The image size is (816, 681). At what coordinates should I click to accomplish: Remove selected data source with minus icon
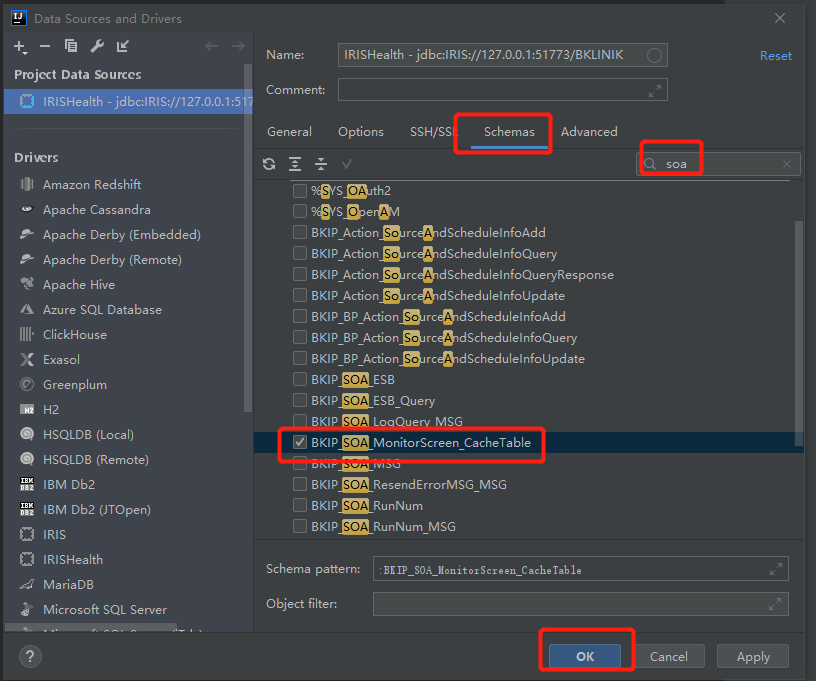[x=45, y=46]
